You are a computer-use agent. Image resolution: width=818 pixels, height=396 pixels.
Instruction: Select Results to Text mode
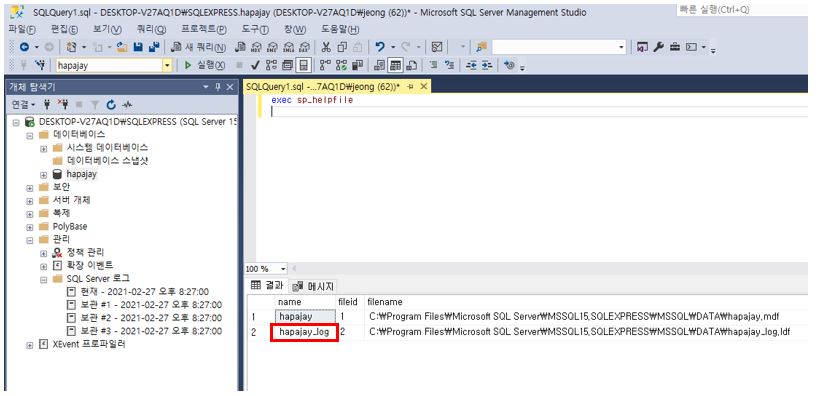click(x=379, y=65)
